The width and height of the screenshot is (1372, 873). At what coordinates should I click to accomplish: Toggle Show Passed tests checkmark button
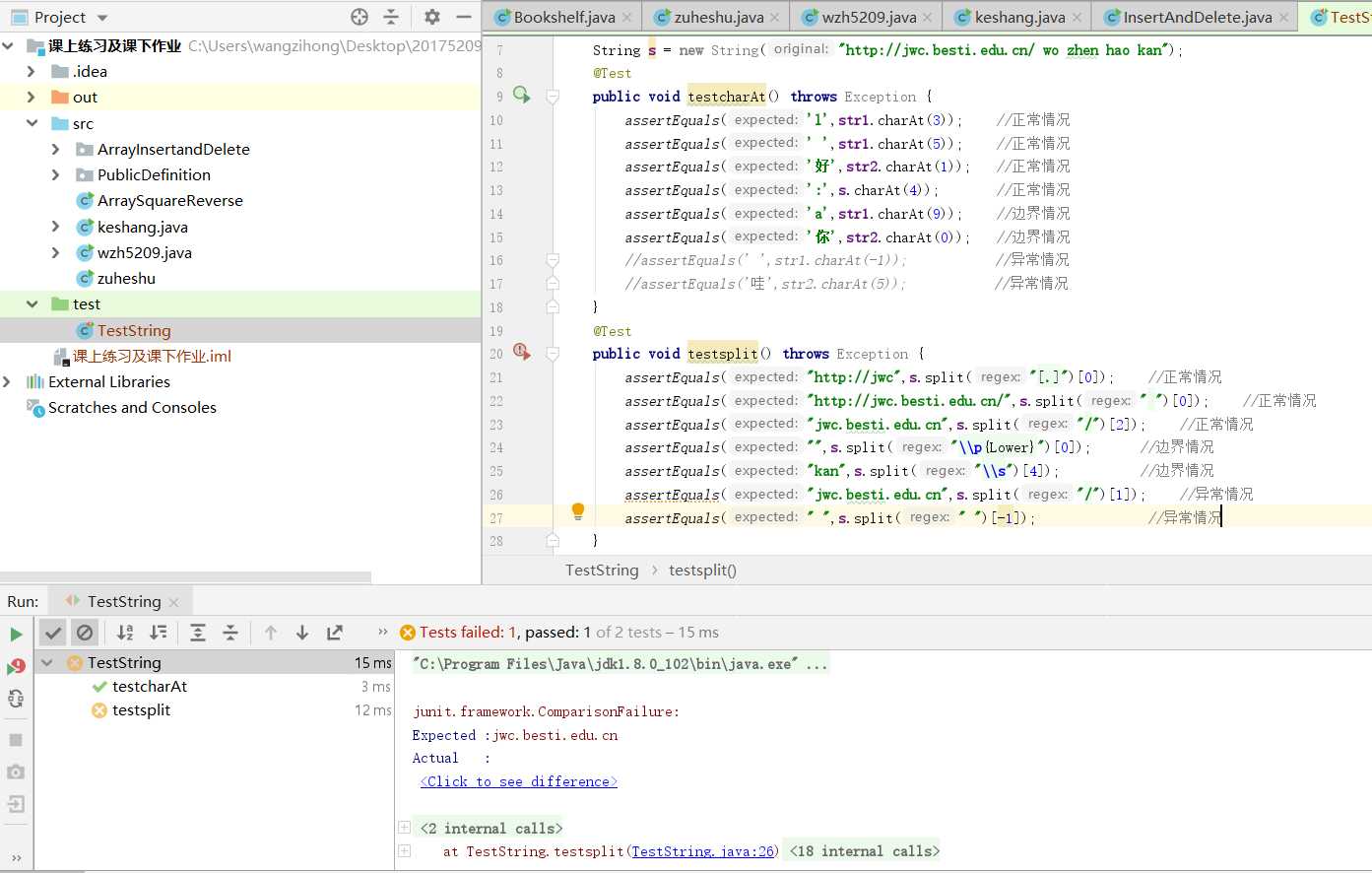point(53,633)
